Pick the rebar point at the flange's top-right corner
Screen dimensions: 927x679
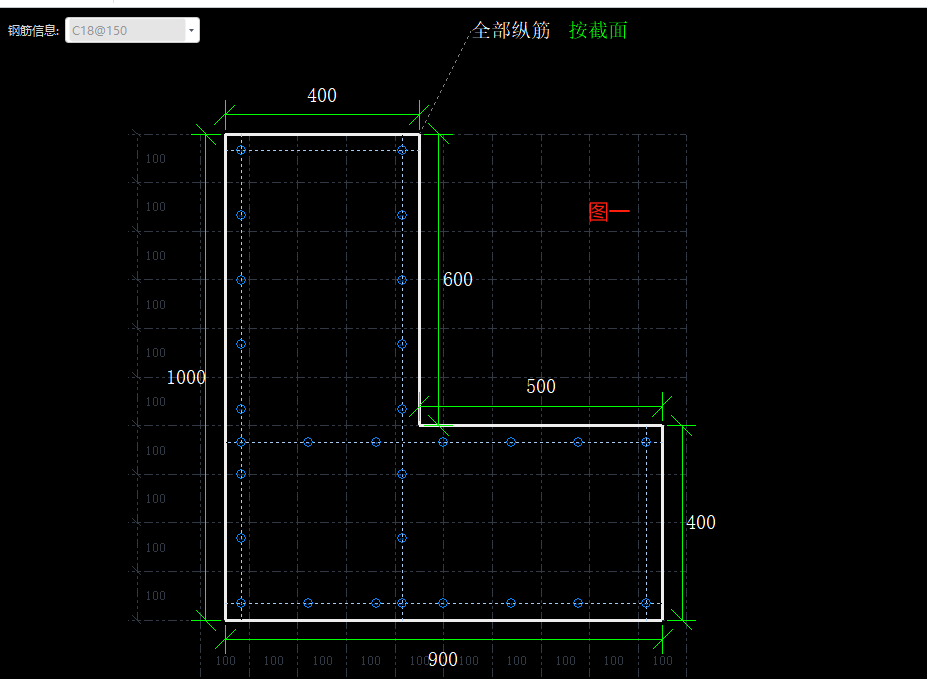coord(646,442)
